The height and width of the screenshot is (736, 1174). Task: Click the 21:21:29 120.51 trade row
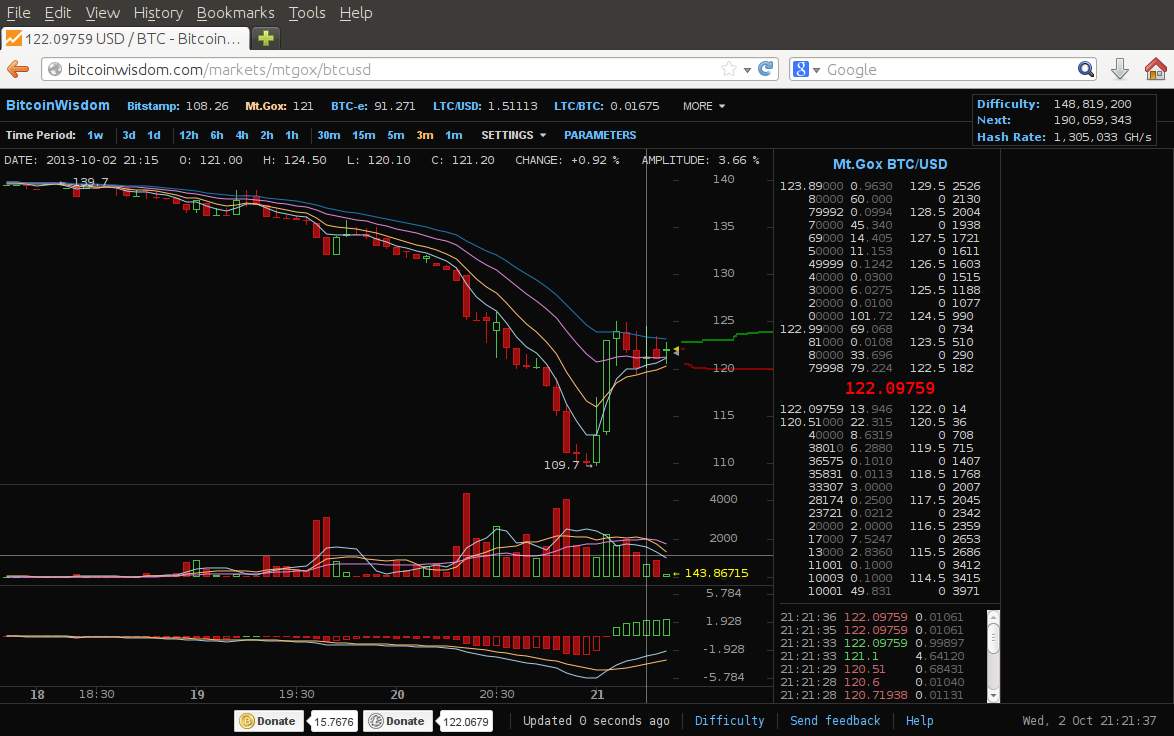(x=871, y=669)
